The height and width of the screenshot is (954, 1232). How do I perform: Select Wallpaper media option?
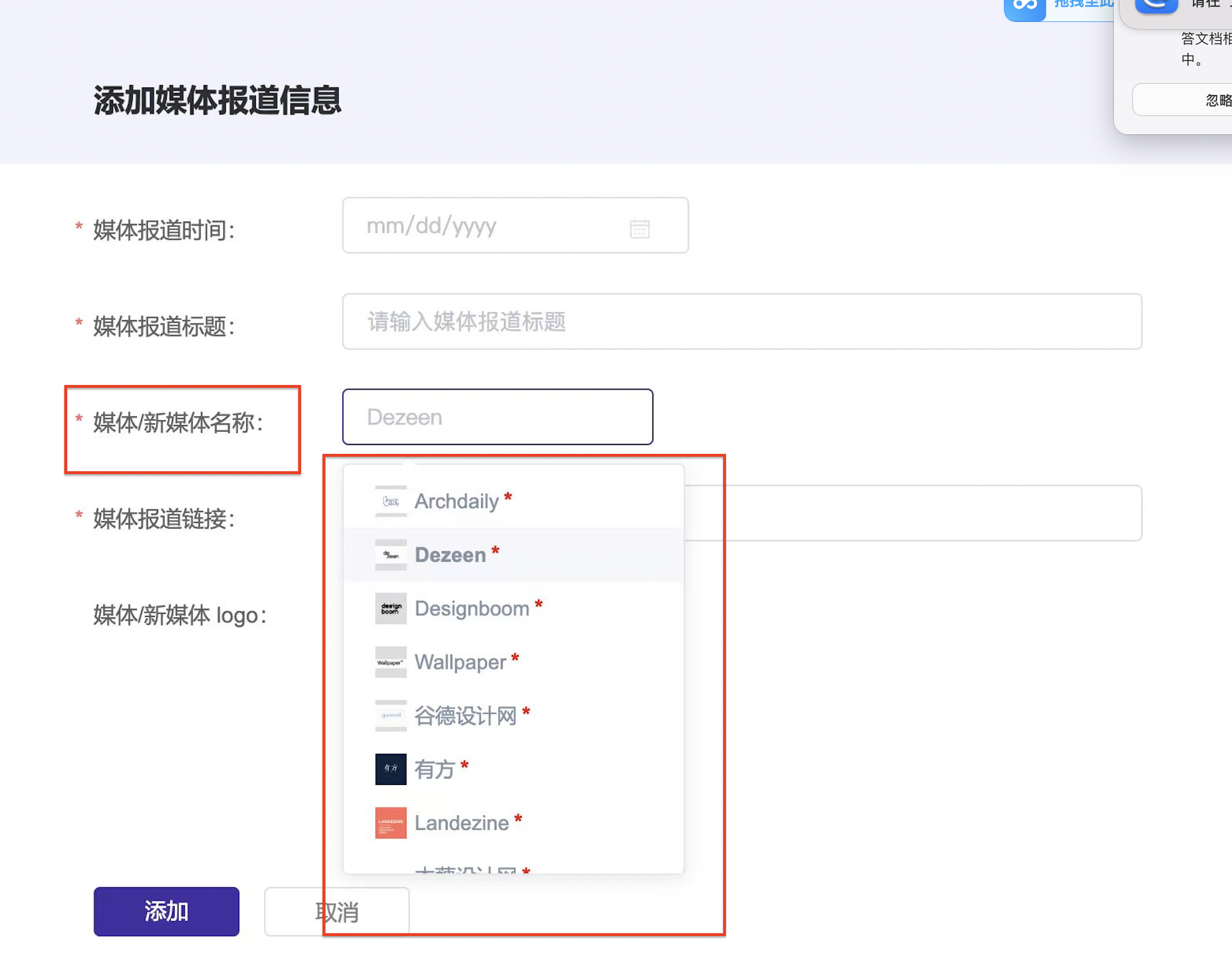tap(460, 662)
